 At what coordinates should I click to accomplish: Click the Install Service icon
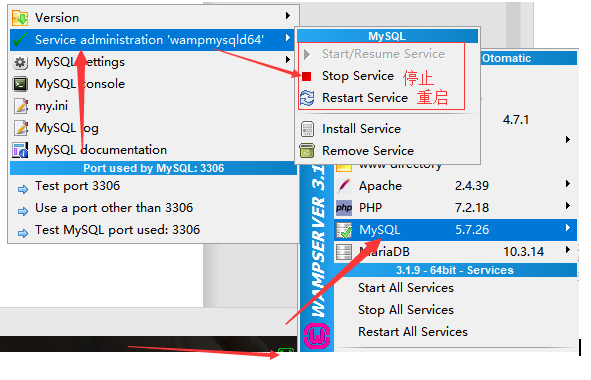(307, 129)
